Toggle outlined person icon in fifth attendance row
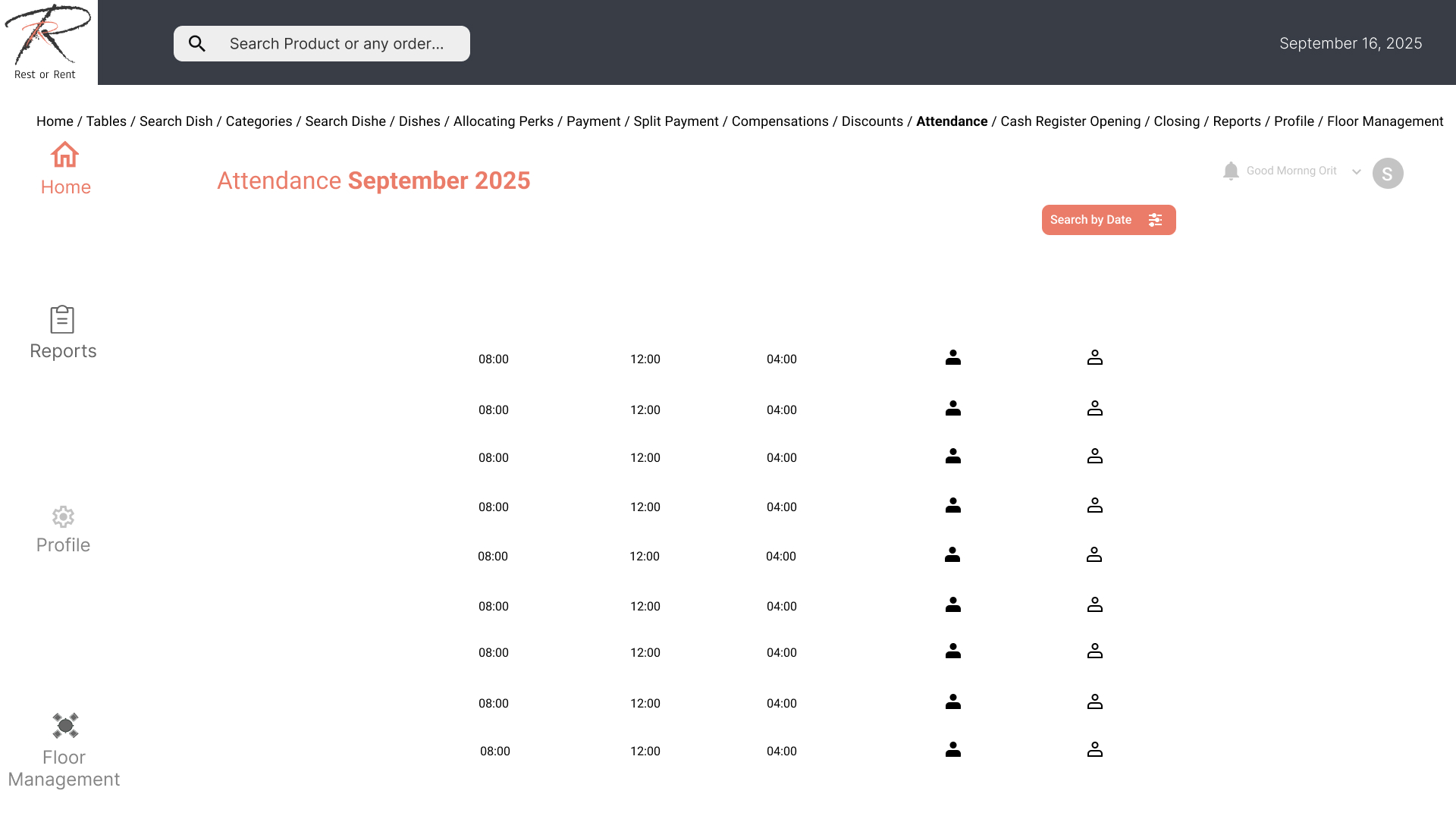The image size is (1456, 819). pyautogui.click(x=1094, y=554)
